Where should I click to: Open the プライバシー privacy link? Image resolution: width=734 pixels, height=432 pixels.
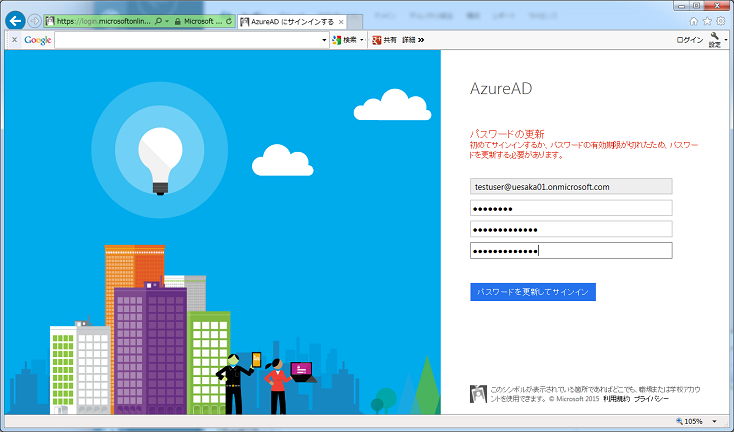[651, 399]
